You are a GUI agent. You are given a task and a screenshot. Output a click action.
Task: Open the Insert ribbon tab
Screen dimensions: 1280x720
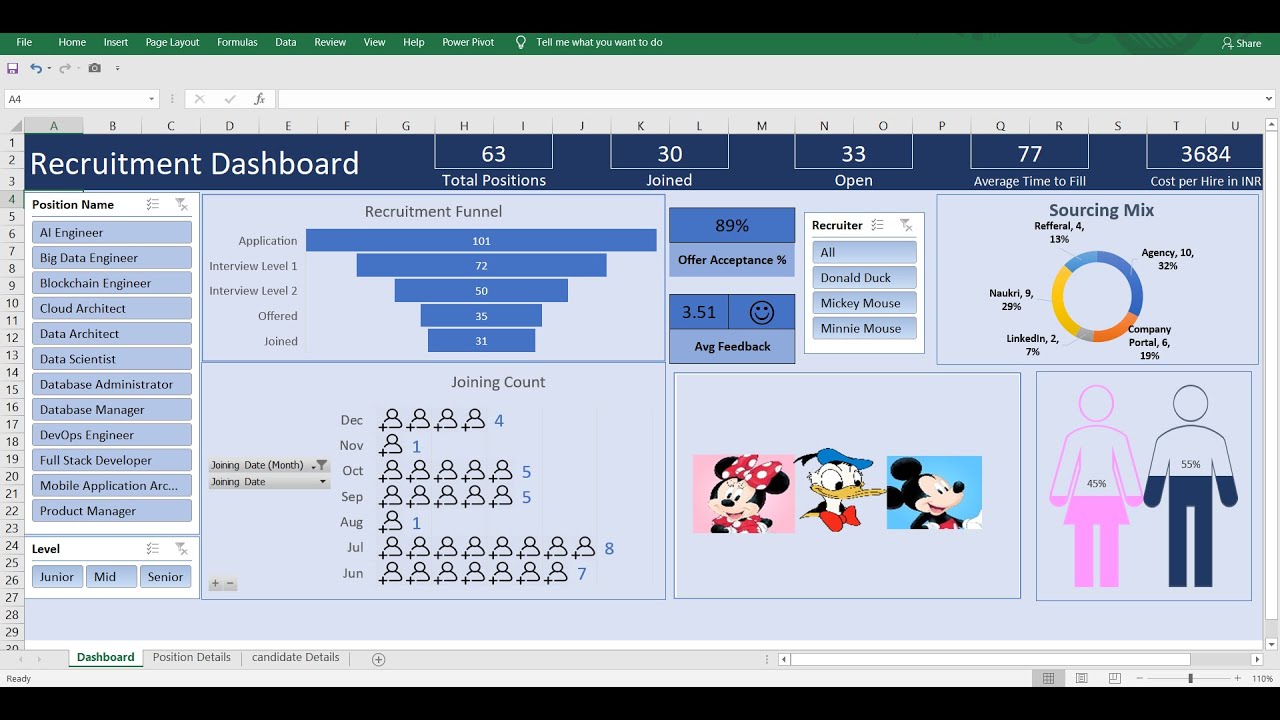pyautogui.click(x=116, y=42)
